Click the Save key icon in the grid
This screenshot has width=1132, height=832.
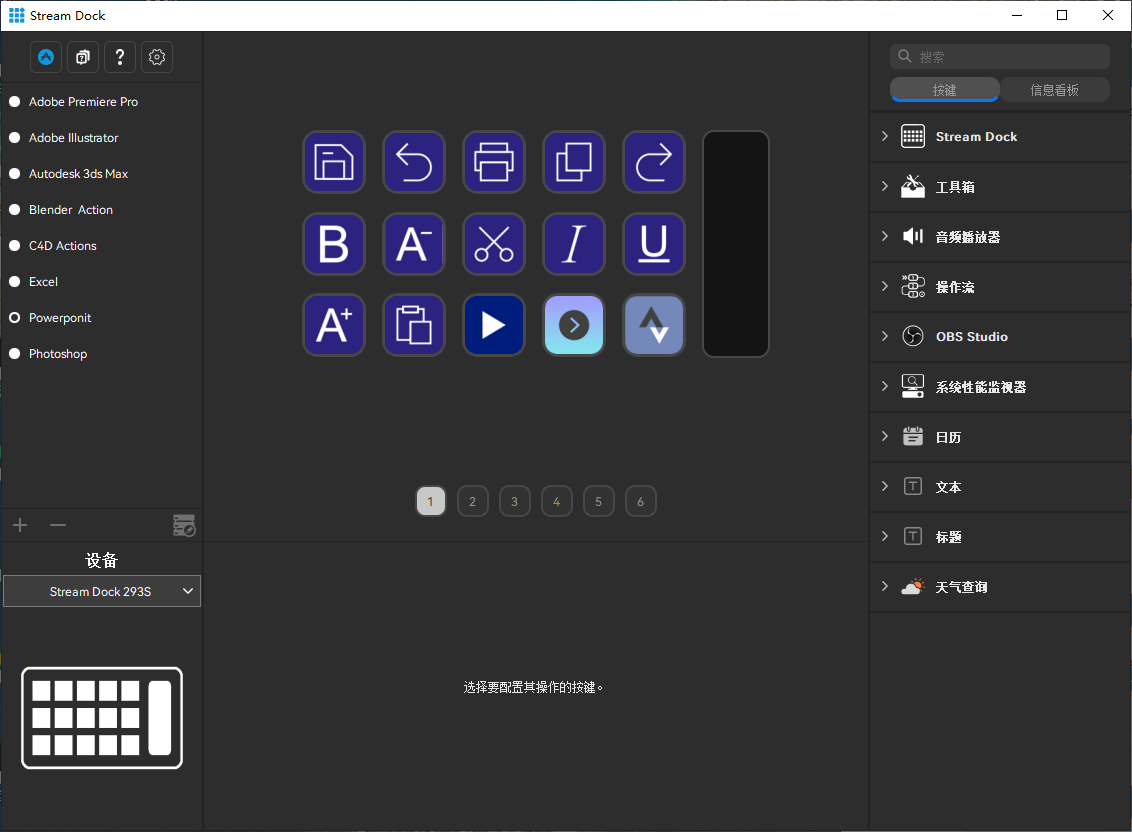pos(334,162)
